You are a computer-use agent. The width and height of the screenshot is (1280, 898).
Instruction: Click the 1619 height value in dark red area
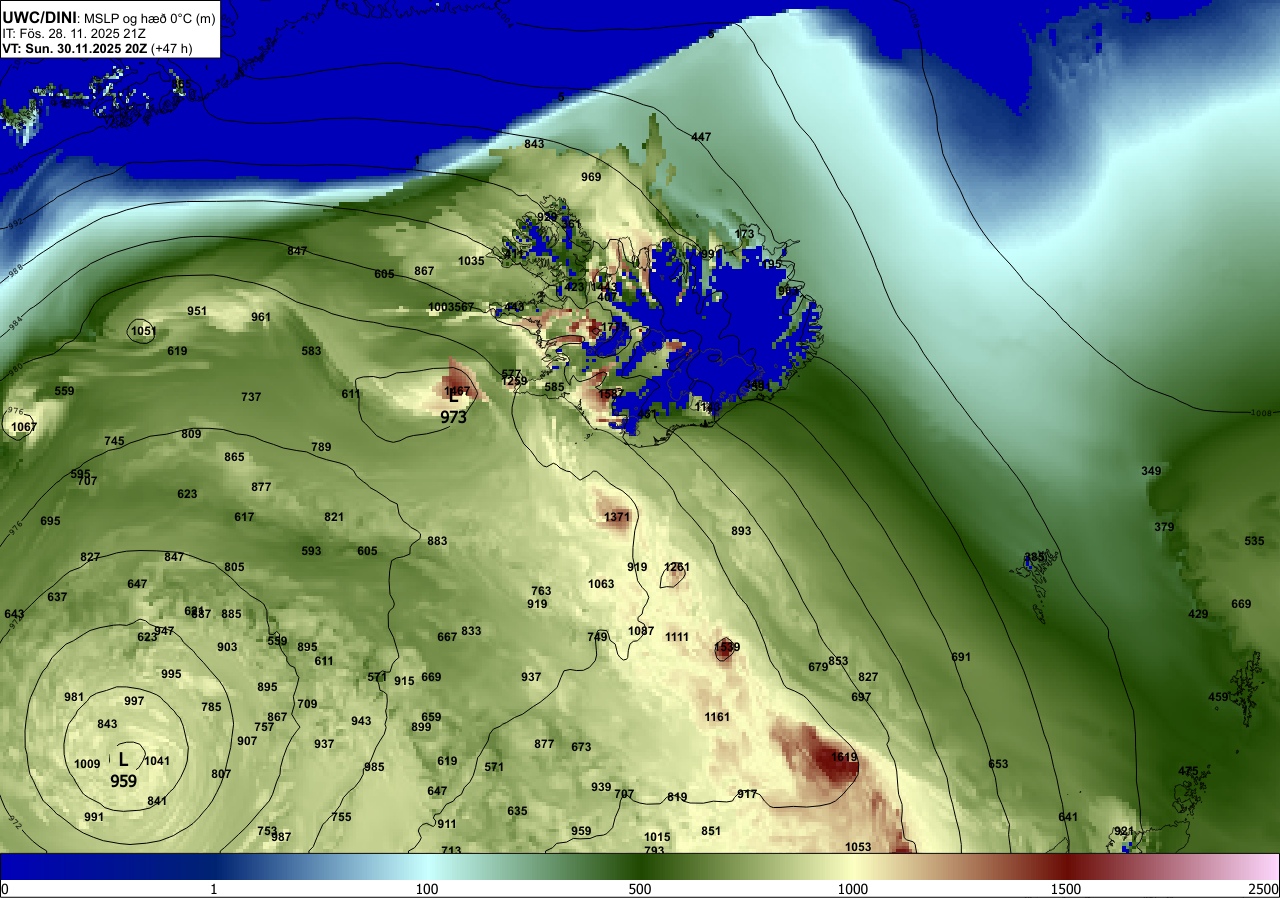(x=845, y=757)
